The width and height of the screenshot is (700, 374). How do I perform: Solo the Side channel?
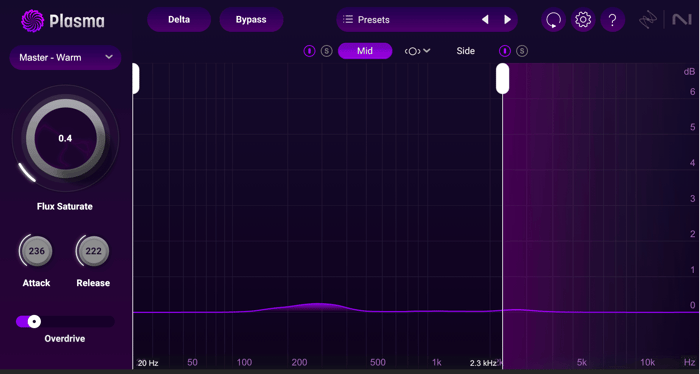pos(522,51)
